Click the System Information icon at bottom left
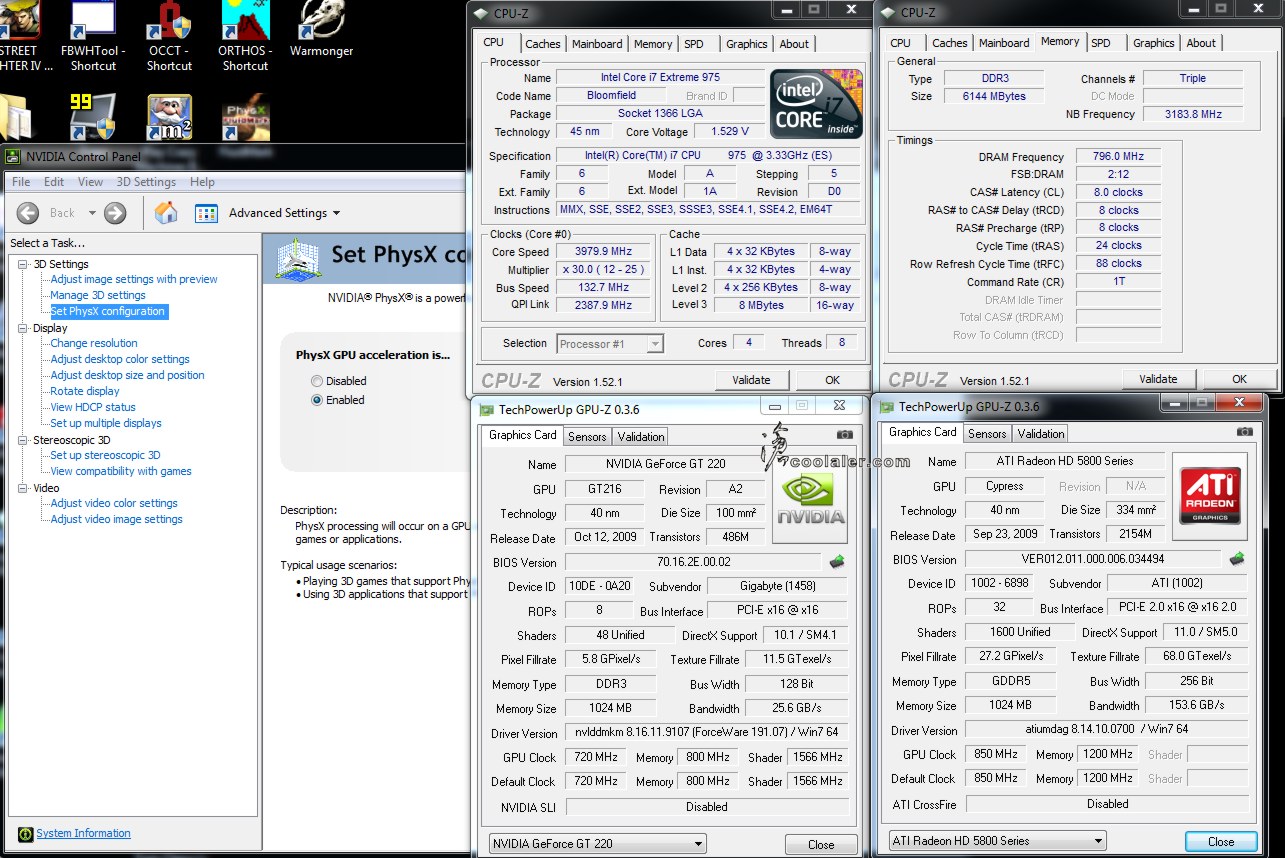The width and height of the screenshot is (1285, 858). (26, 834)
